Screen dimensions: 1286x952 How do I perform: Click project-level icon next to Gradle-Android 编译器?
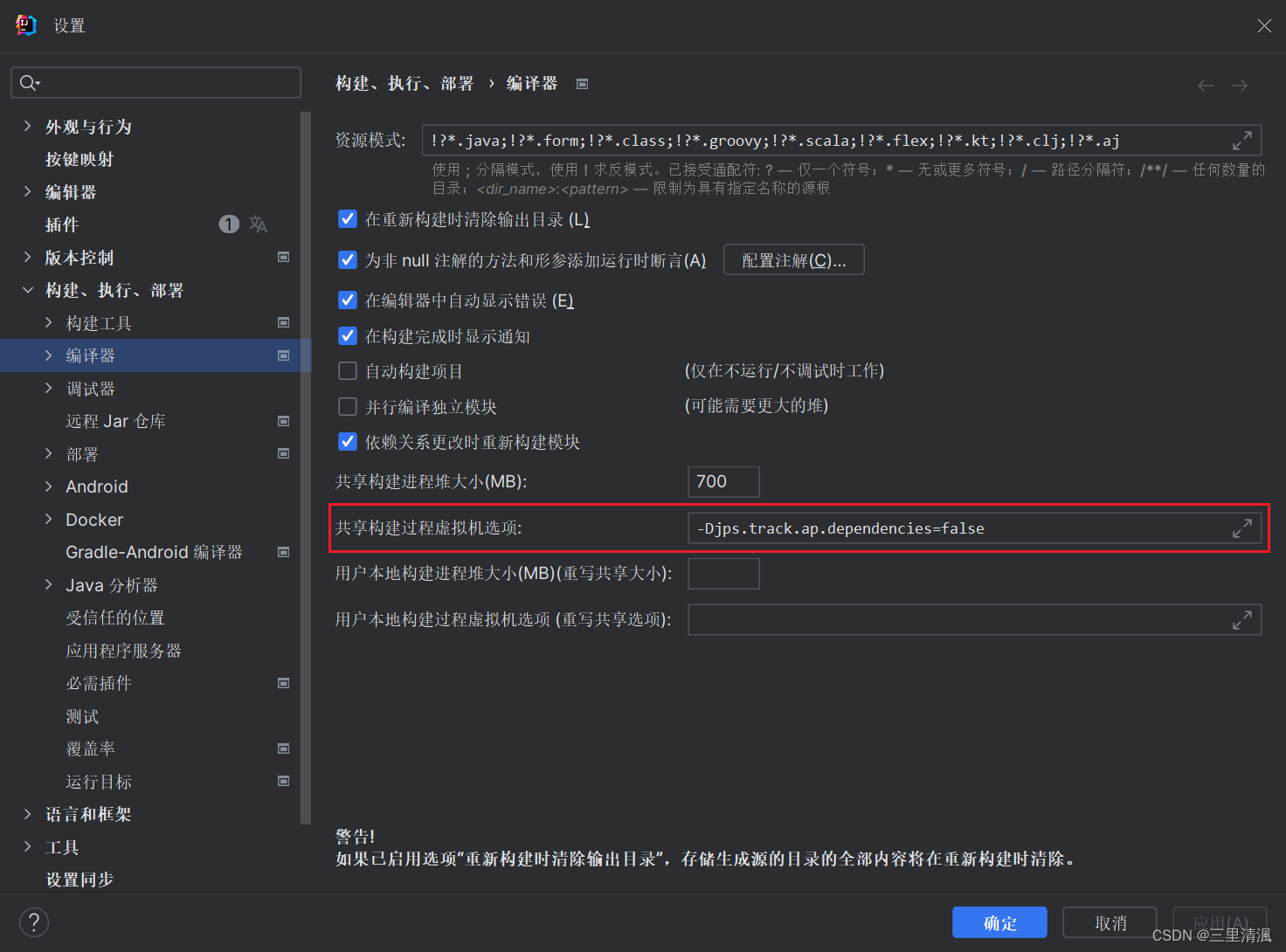(283, 552)
